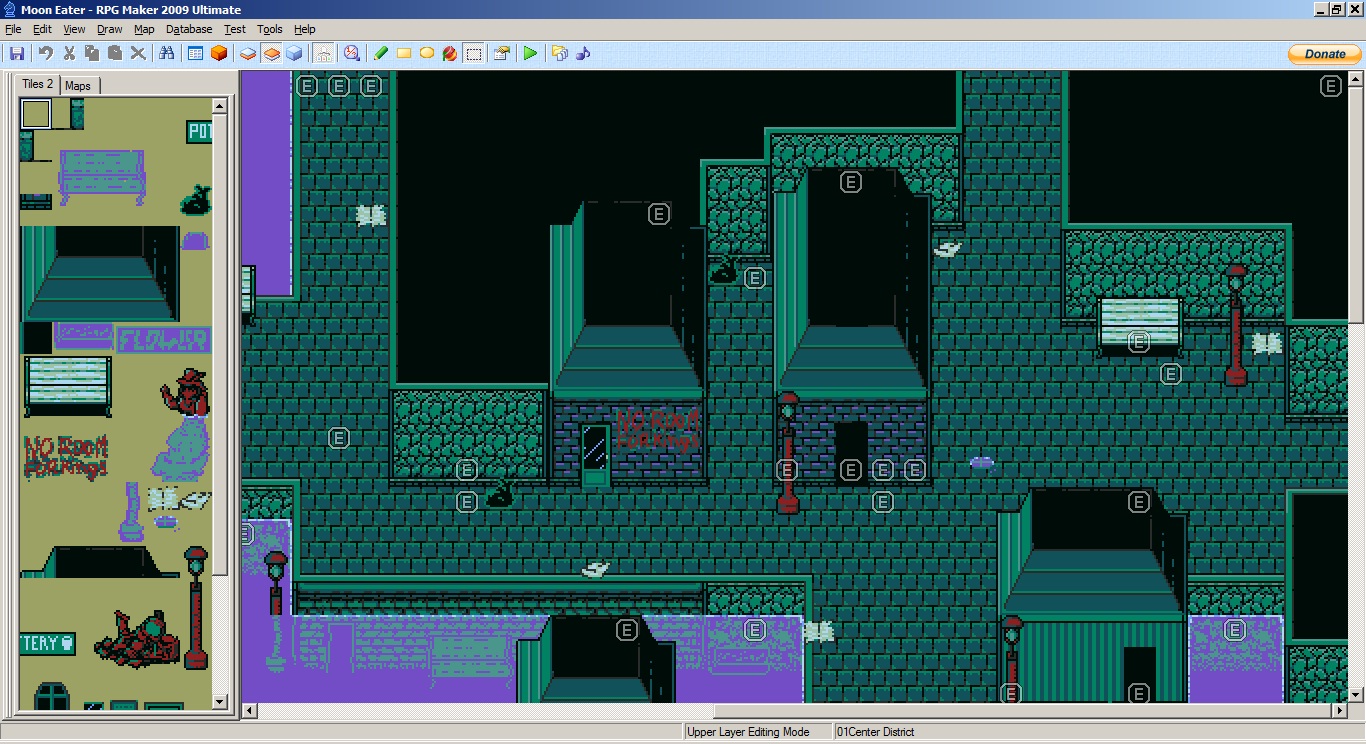Start play test with green arrow
This screenshot has width=1366, height=744.
(530, 53)
